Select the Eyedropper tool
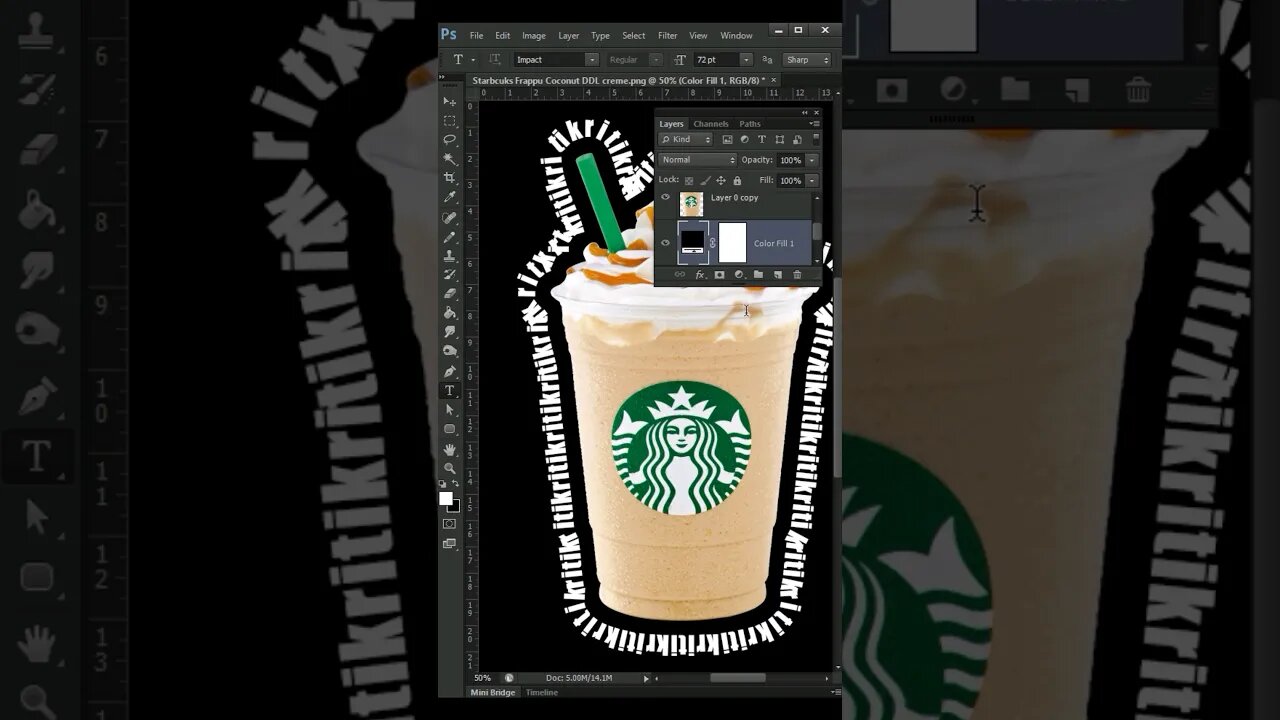Screen dimensions: 1280x720 (450, 197)
